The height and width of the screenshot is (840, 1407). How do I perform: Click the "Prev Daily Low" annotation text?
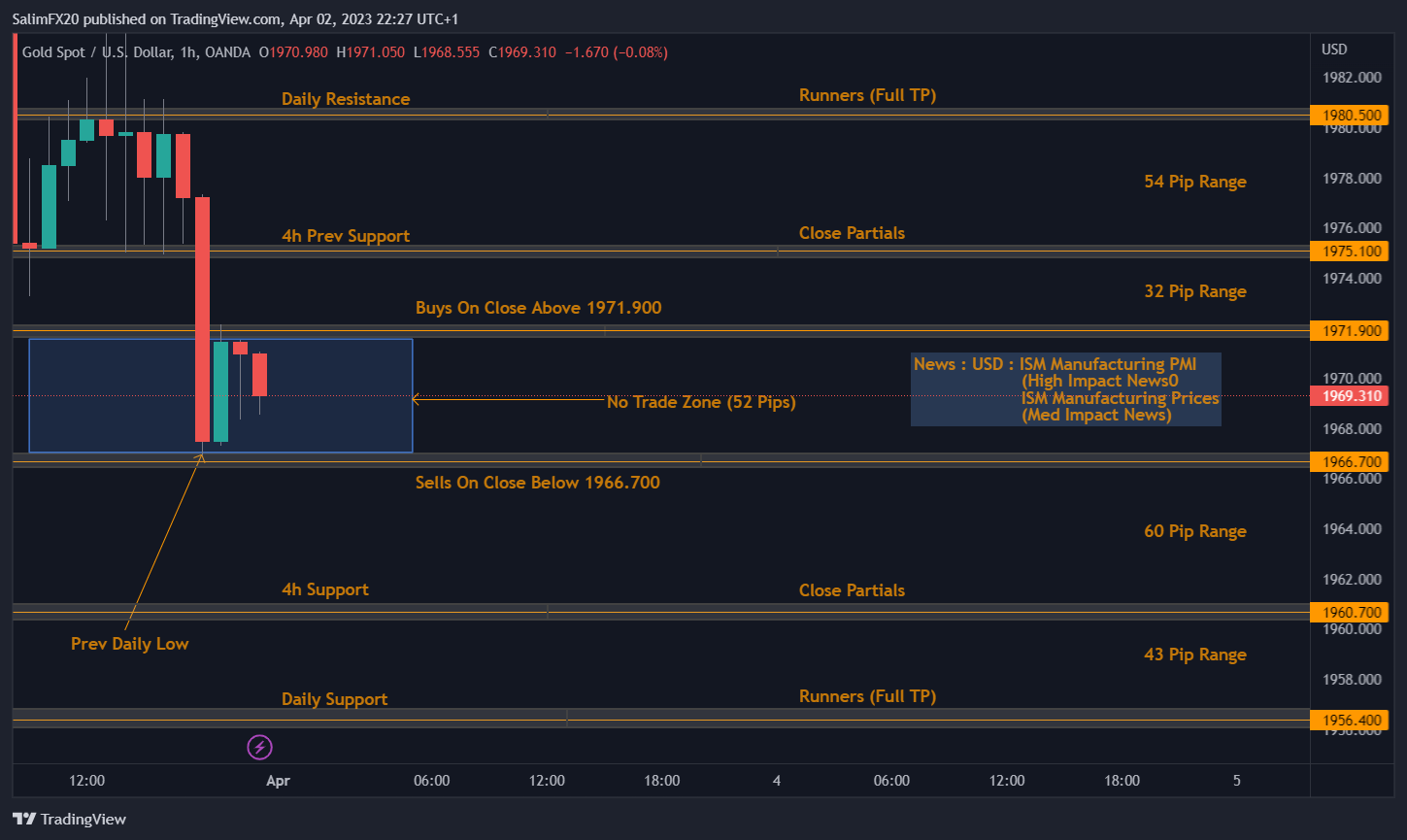129,644
